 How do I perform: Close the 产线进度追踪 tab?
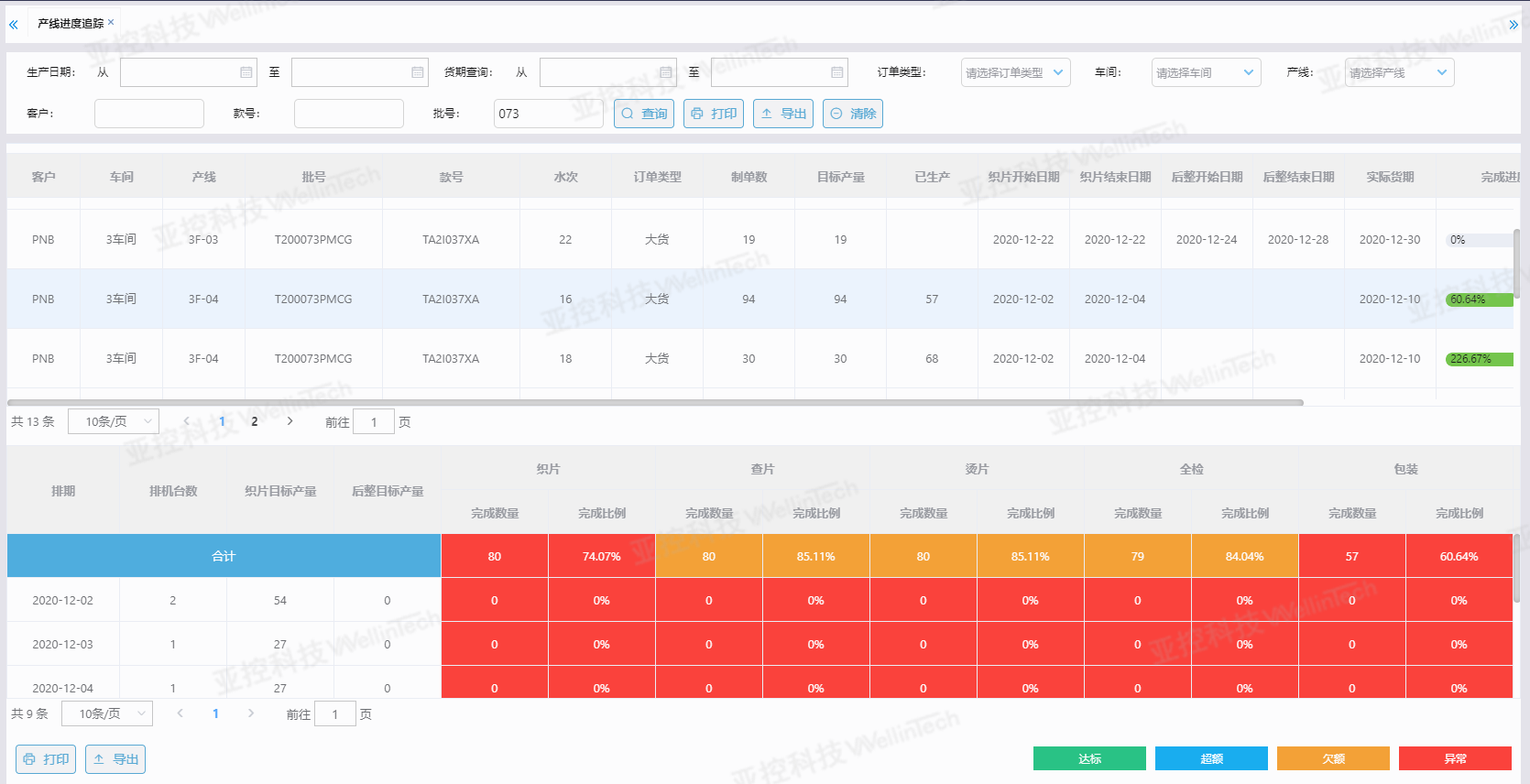pyautogui.click(x=111, y=22)
